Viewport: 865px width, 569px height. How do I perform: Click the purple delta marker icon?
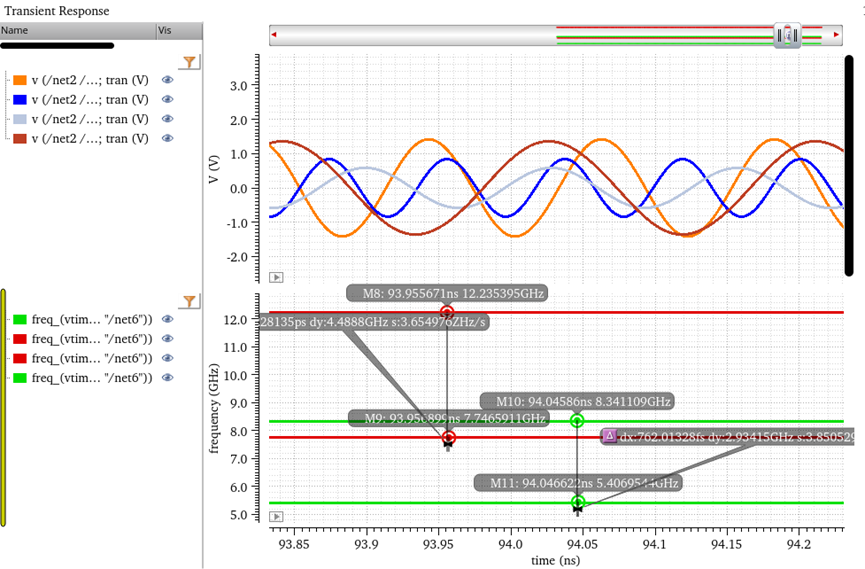pos(609,436)
